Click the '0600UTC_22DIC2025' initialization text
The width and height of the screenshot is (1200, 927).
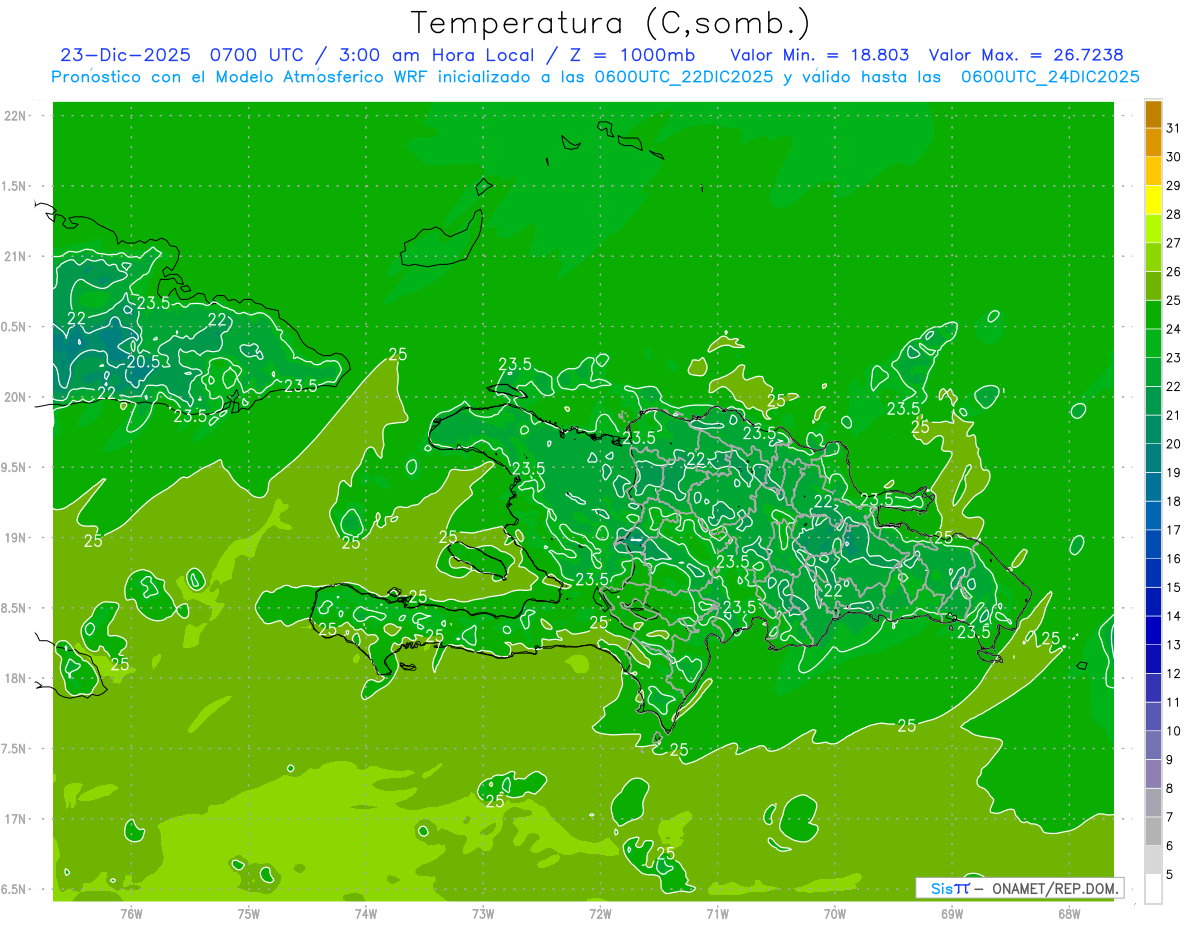click(x=684, y=77)
